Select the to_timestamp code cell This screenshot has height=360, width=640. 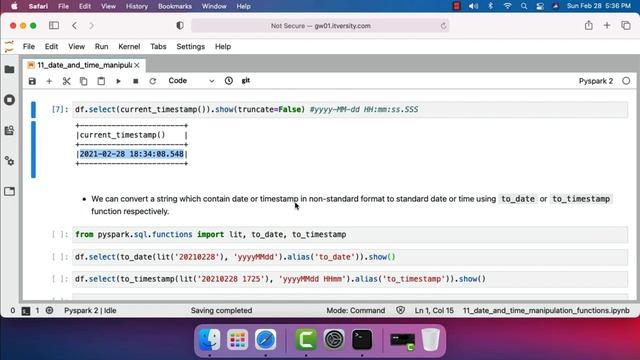pyautogui.click(x=350, y=279)
